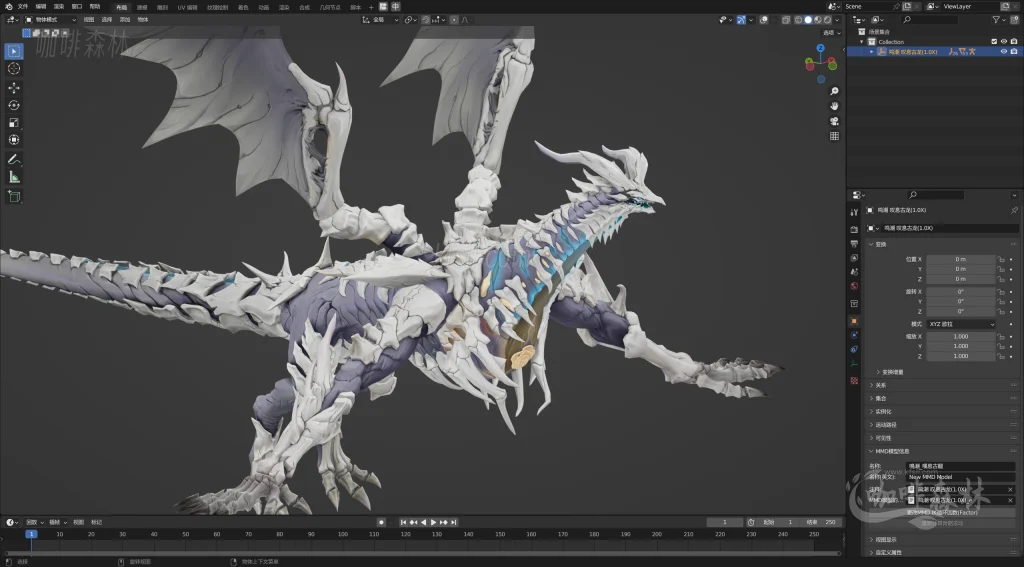Jump to timeline end frame button

pyautogui.click(x=453, y=522)
